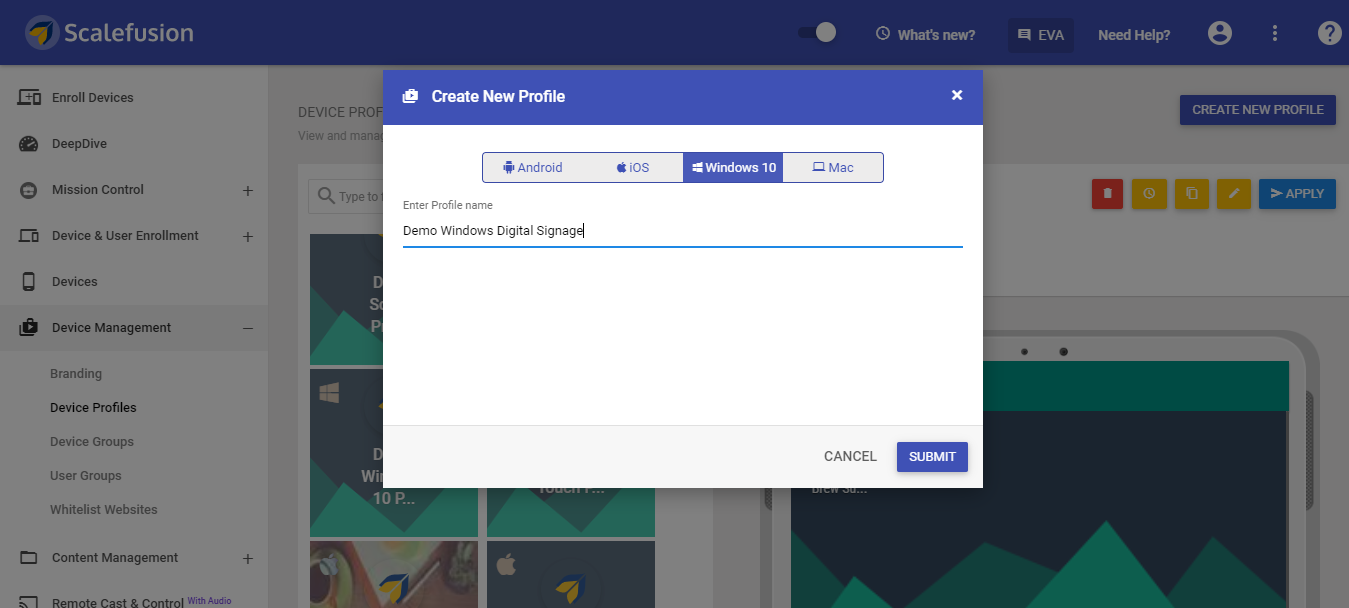Select the Windows 10 platform tab

click(x=733, y=167)
